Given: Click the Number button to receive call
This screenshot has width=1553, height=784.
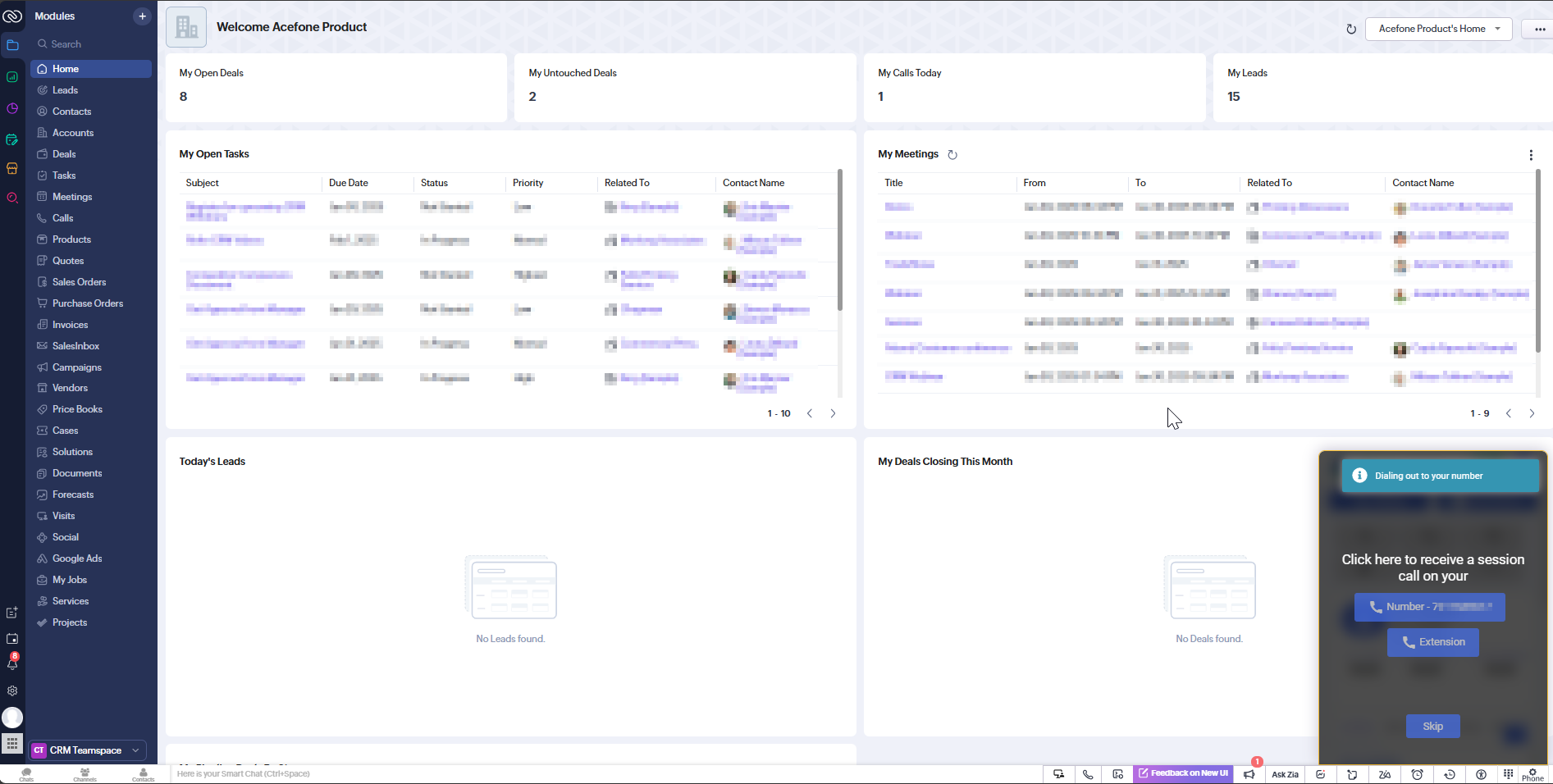Looking at the screenshot, I should click(x=1430, y=607).
